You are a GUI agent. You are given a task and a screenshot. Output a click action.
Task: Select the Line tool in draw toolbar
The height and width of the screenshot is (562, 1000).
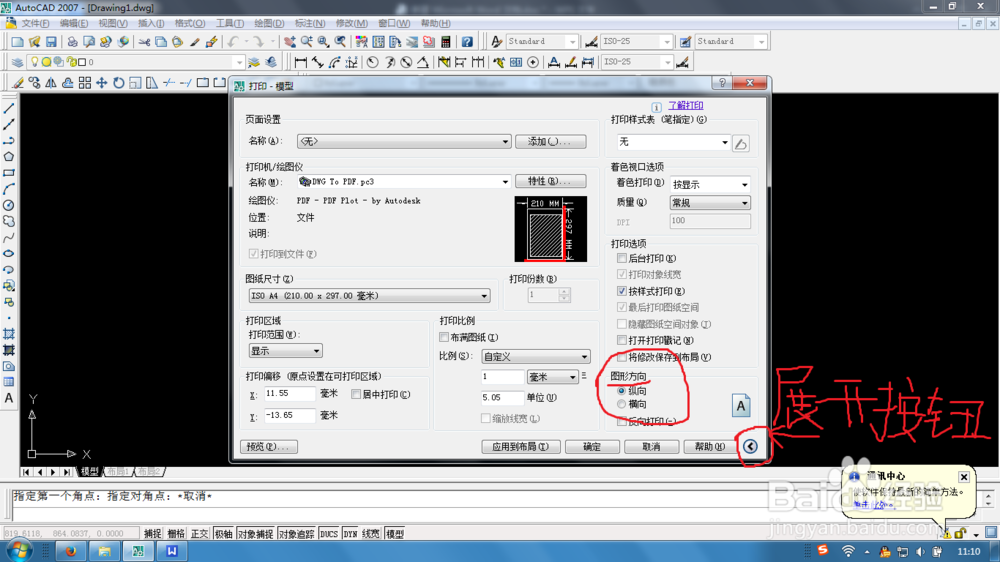tap(9, 108)
